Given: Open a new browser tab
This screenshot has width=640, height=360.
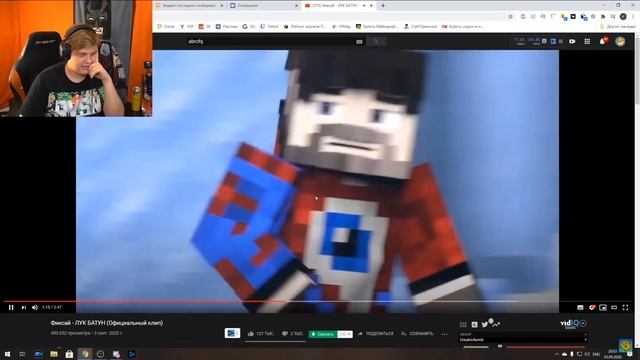Looking at the screenshot, I should (x=383, y=6).
